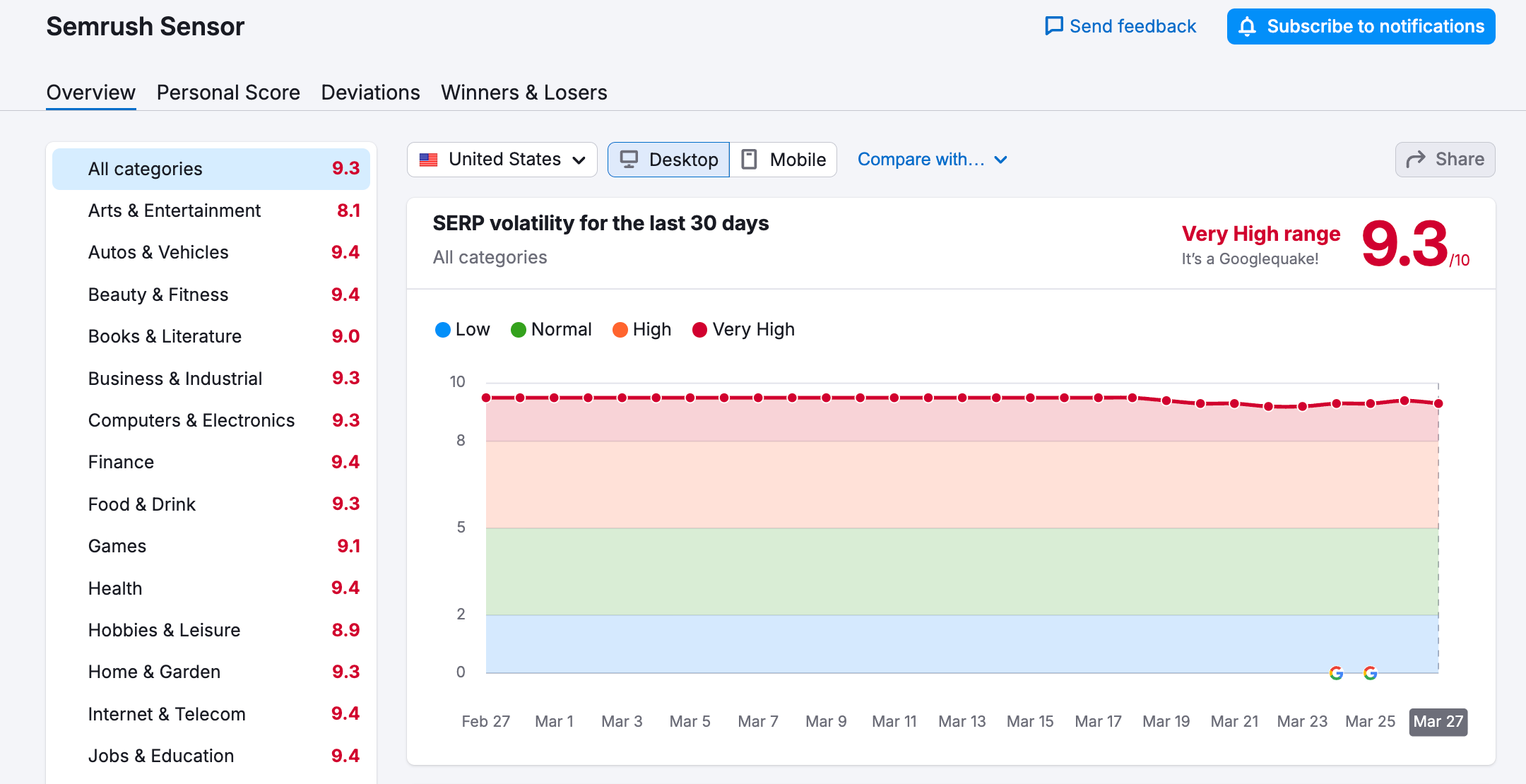Click the Mar 27 date marker
Image resolution: width=1526 pixels, height=784 pixels.
tap(1438, 722)
